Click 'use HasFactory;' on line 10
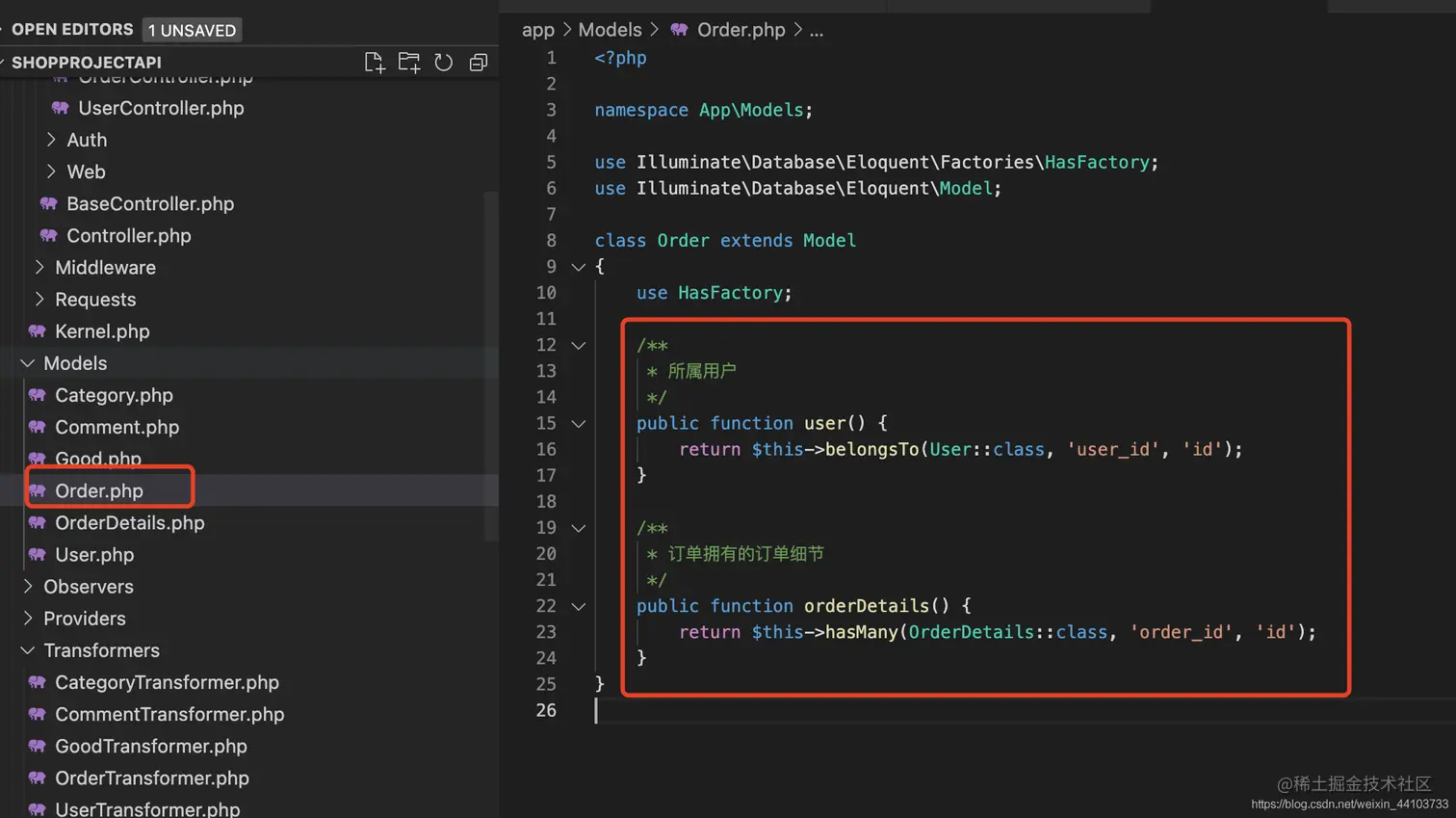Image resolution: width=1456 pixels, height=818 pixels. pos(715,292)
